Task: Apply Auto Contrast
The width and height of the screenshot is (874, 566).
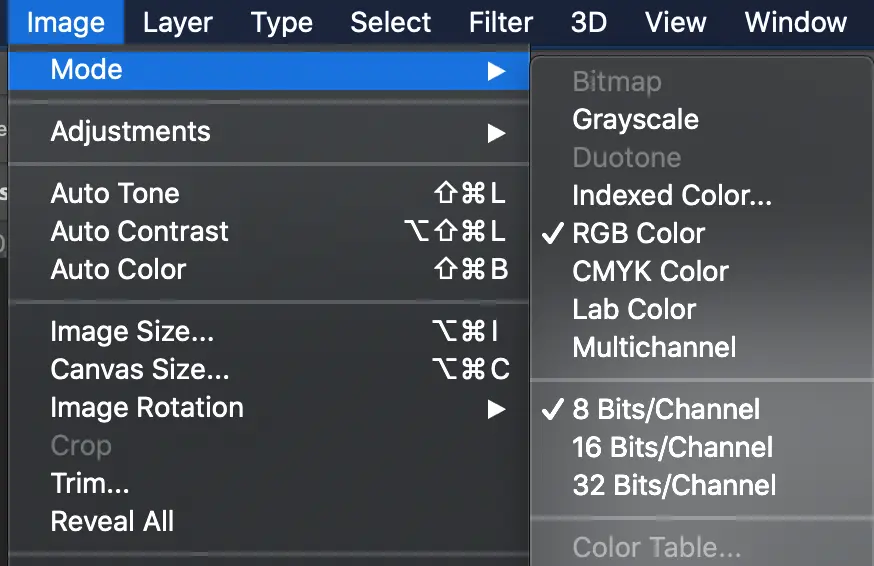Action: 140,232
